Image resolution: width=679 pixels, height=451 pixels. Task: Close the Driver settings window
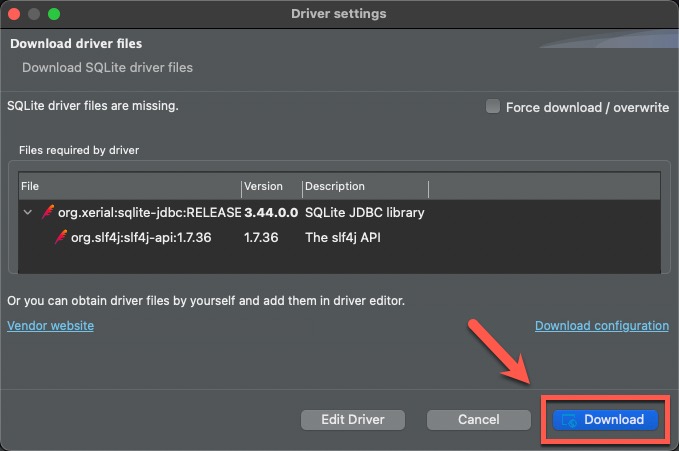[x=14, y=14]
